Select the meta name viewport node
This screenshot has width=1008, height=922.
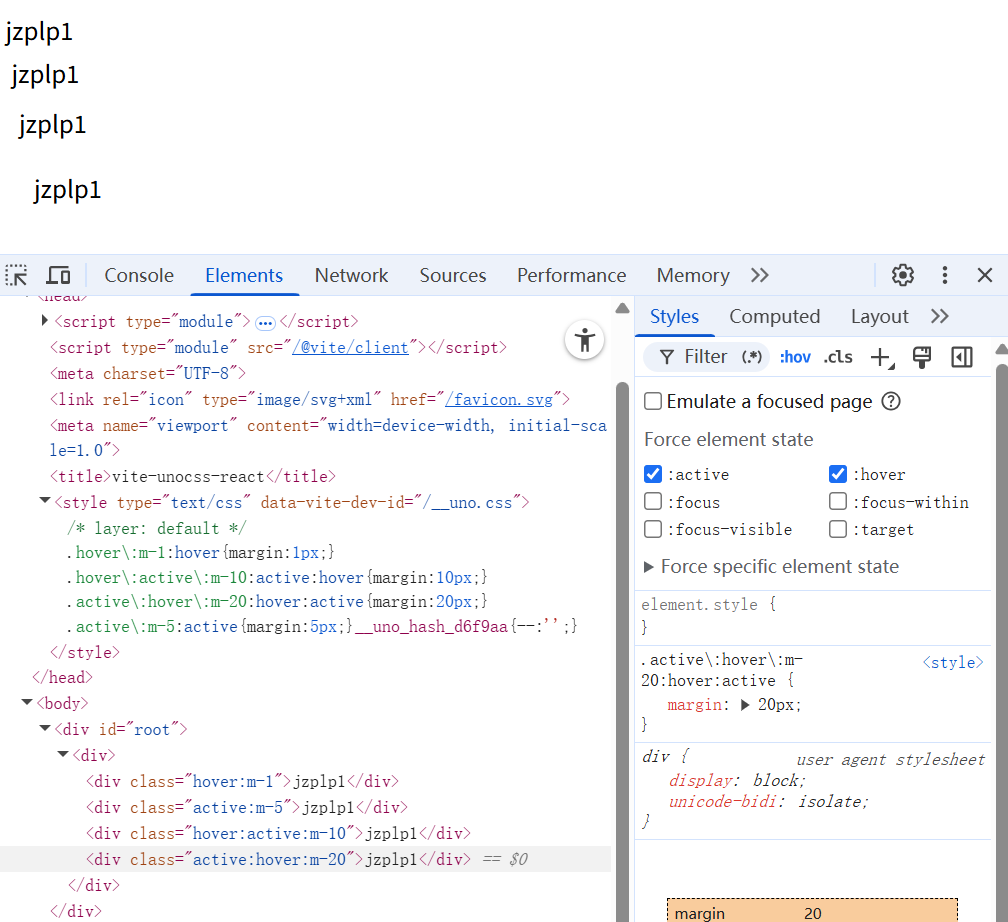pyautogui.click(x=328, y=438)
